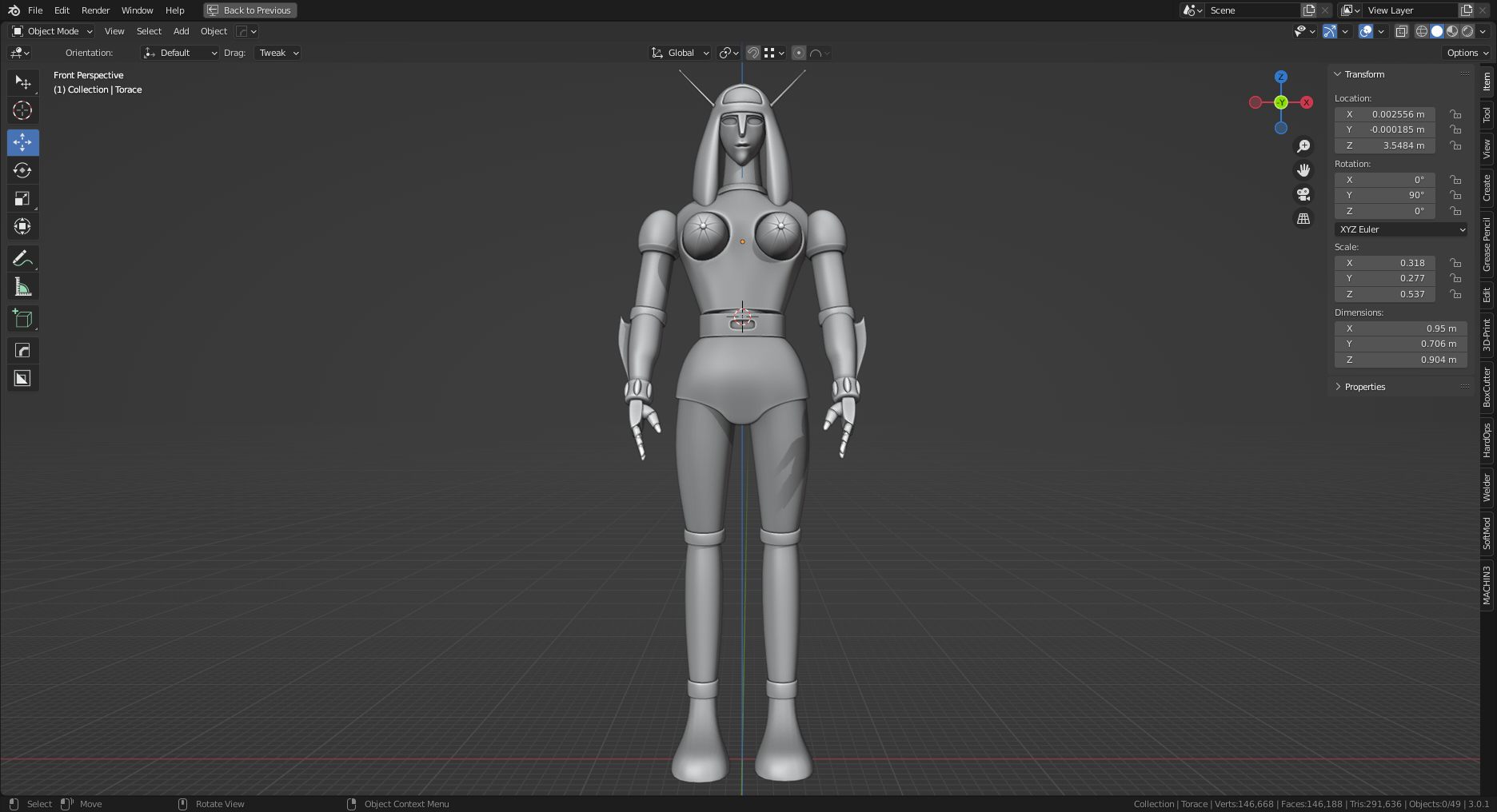Image resolution: width=1497 pixels, height=812 pixels.
Task: Open the pivot point dropdown
Action: pyautogui.click(x=729, y=53)
